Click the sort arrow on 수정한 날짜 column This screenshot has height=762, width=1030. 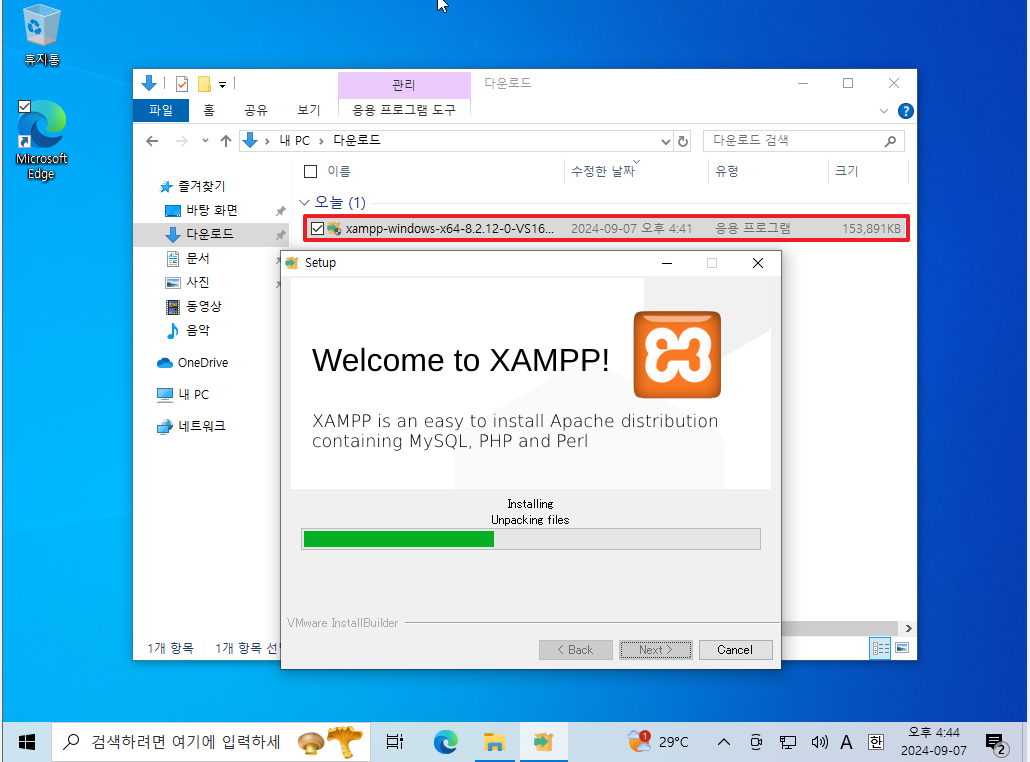point(636,162)
